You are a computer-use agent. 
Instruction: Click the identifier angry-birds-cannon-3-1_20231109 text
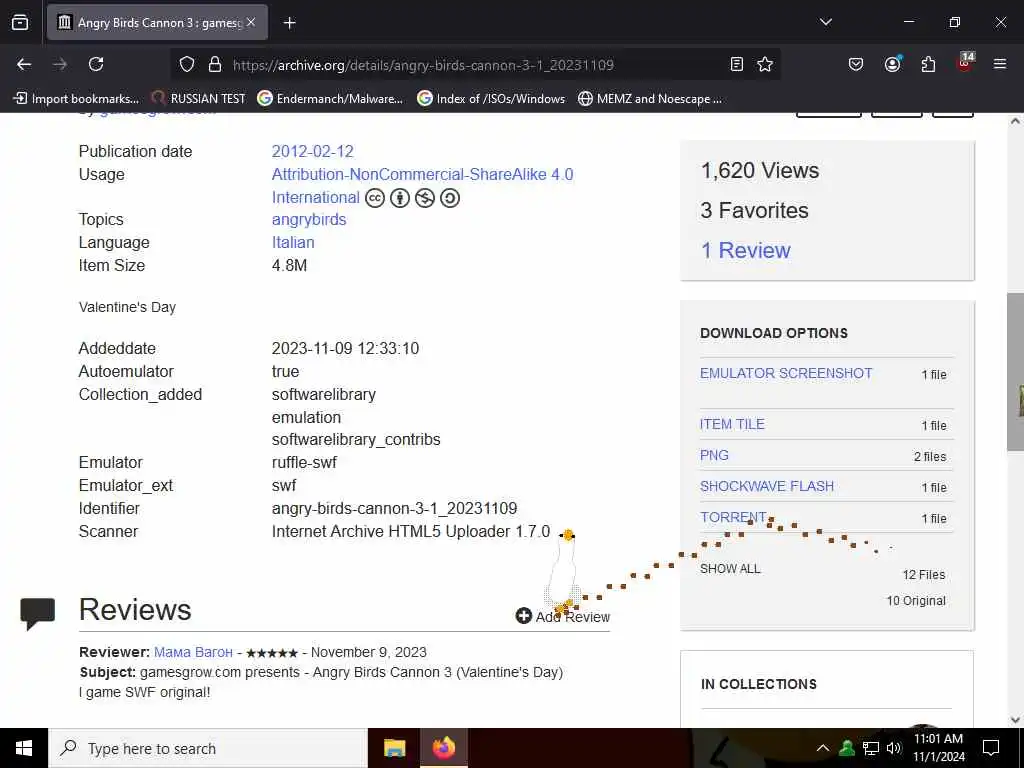[x=394, y=509]
